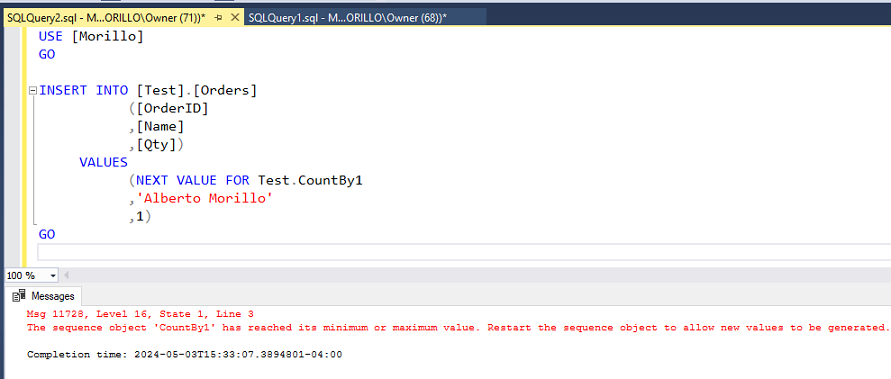Pin the SQLQuery2.sql tab
The height and width of the screenshot is (379, 891).
(x=218, y=18)
